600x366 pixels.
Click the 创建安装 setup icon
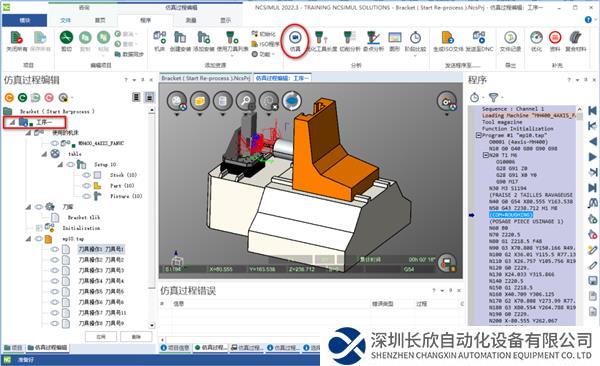[180, 38]
